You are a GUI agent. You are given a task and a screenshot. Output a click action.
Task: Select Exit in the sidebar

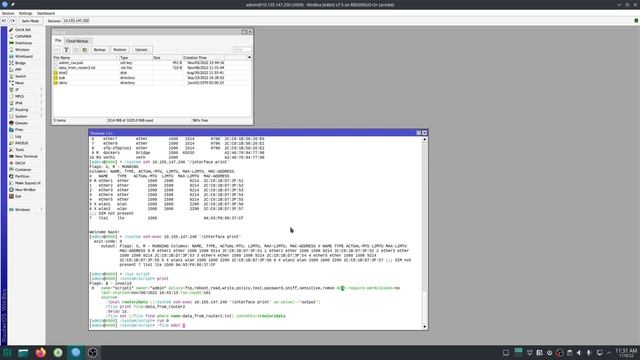18,196
